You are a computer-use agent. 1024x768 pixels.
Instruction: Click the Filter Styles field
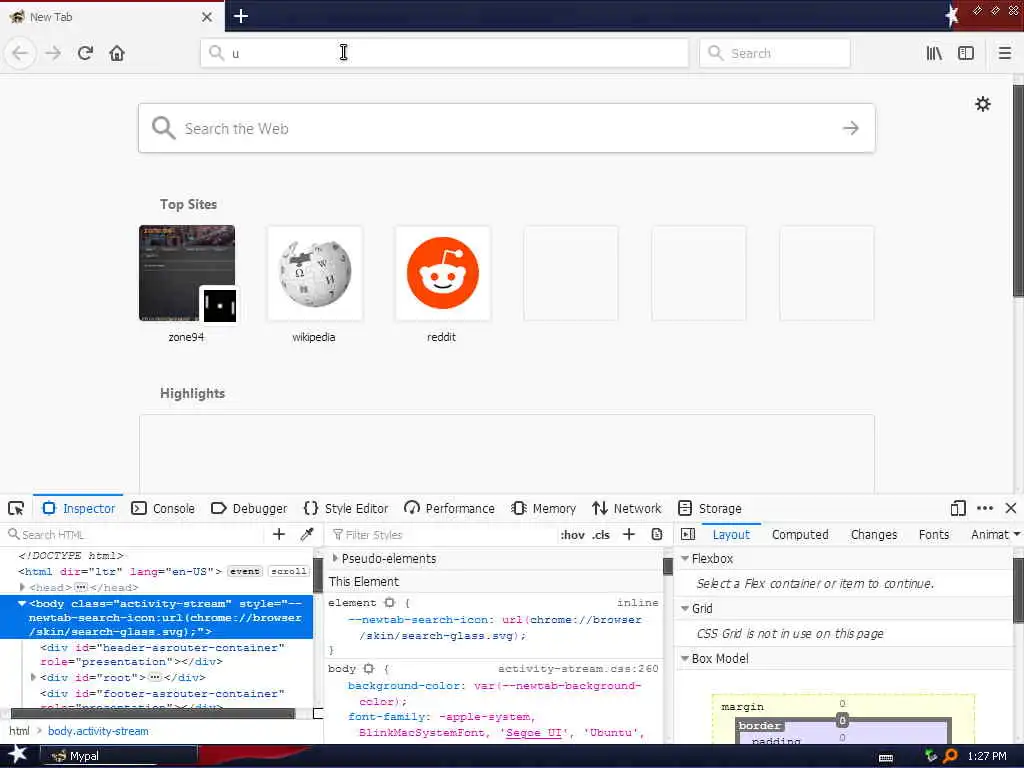[441, 534]
